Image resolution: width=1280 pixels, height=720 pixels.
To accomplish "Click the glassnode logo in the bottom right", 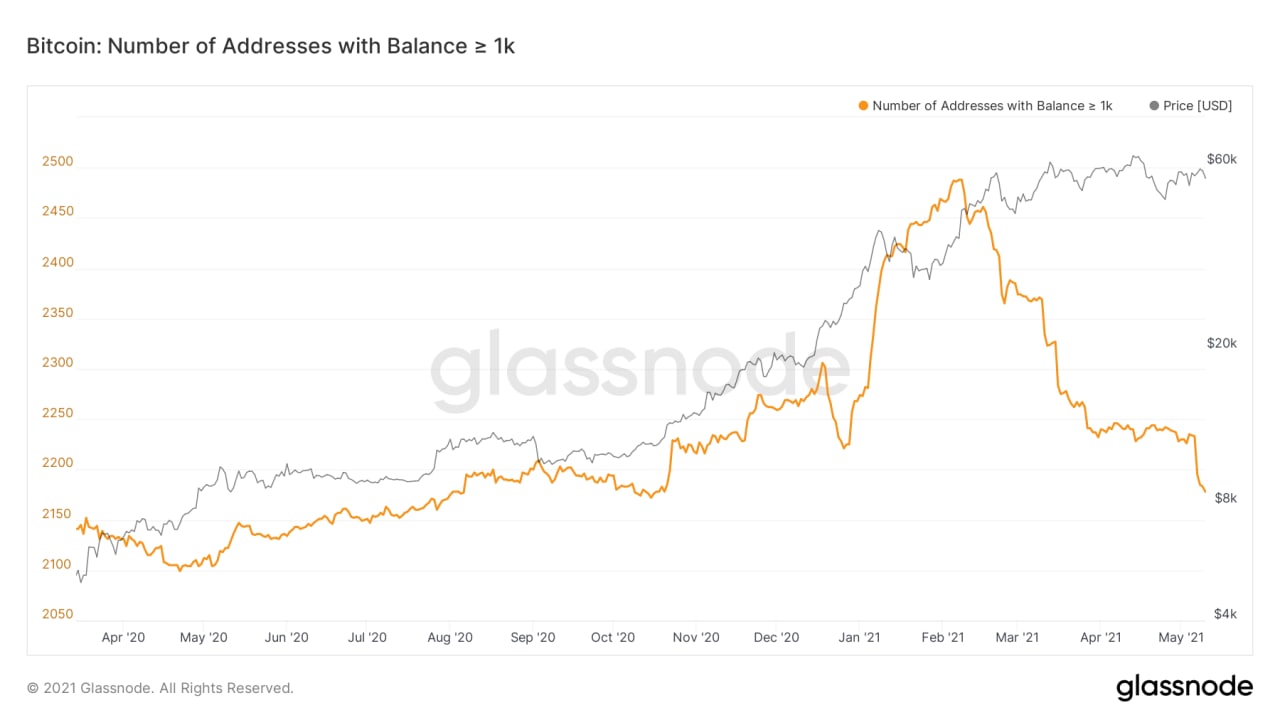I will pos(1184,687).
